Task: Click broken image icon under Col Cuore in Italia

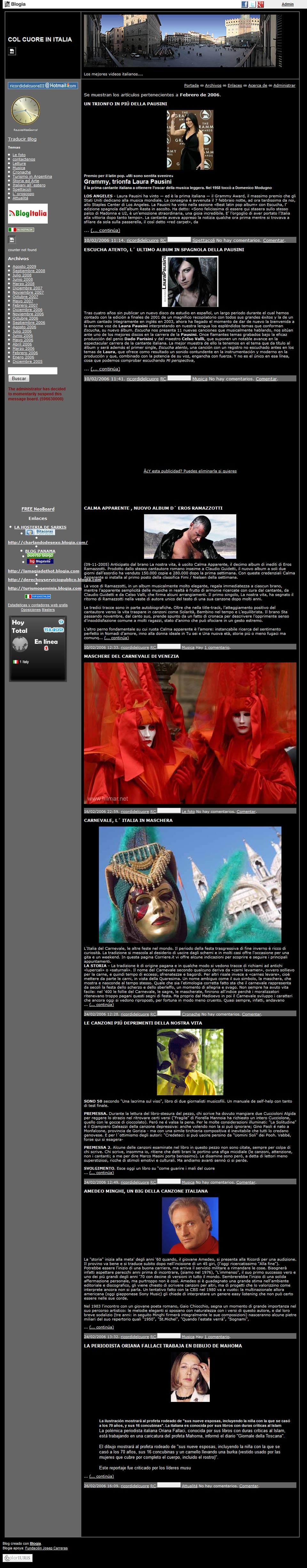Action: pos(12,51)
